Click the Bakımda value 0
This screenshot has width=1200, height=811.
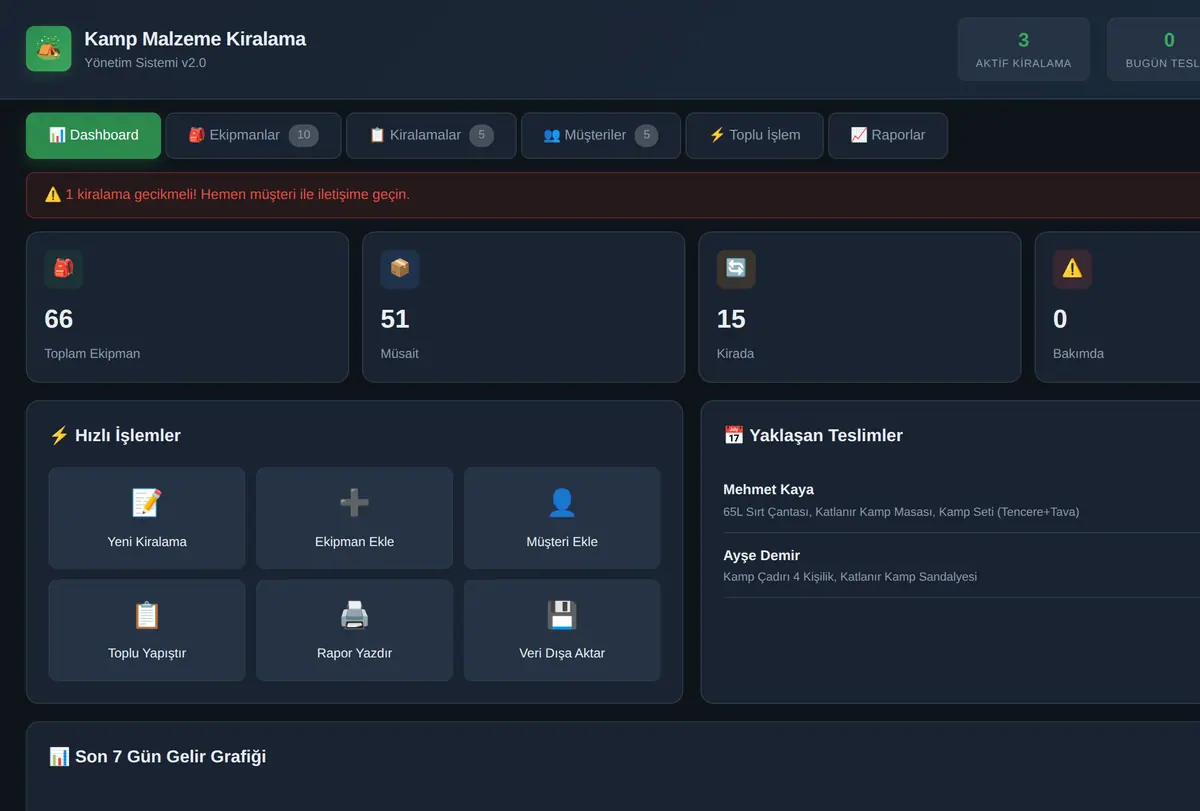[1060, 319]
